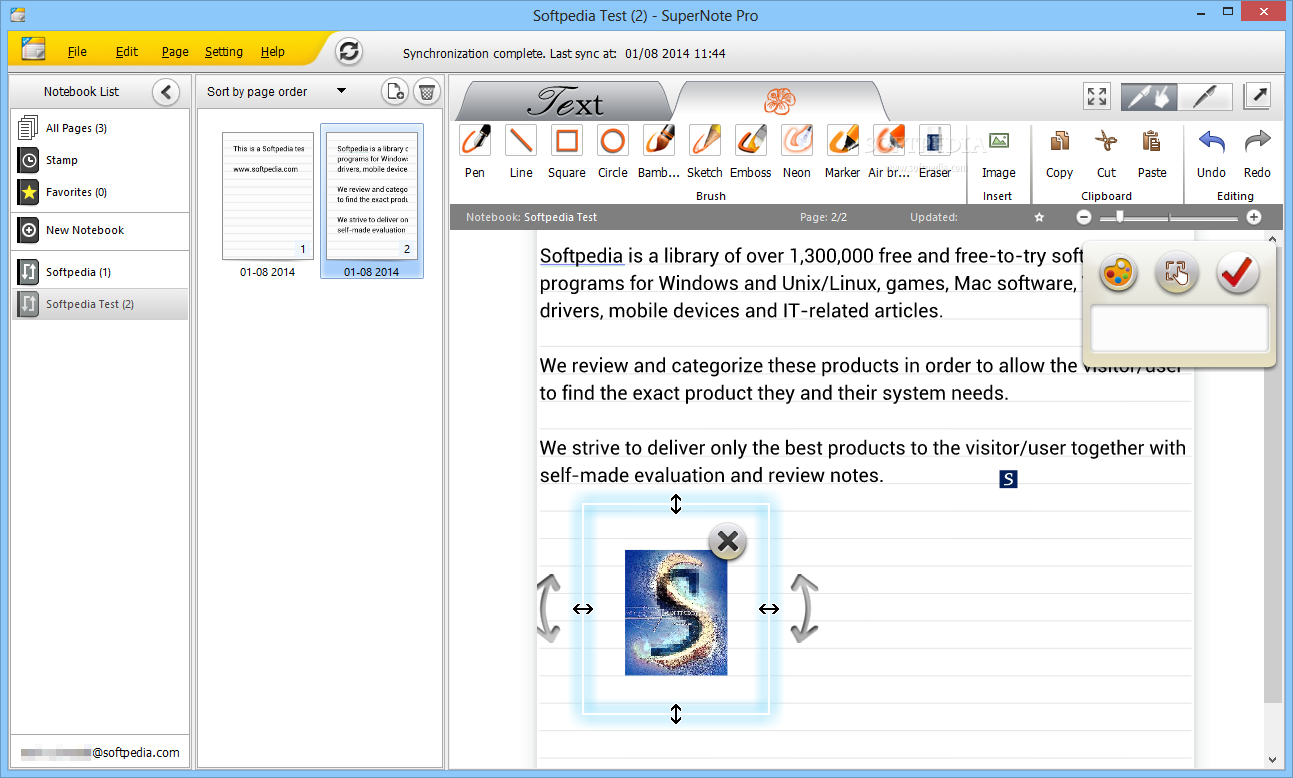The image size is (1293, 778).
Task: Create a New Notebook
Action: 100,230
